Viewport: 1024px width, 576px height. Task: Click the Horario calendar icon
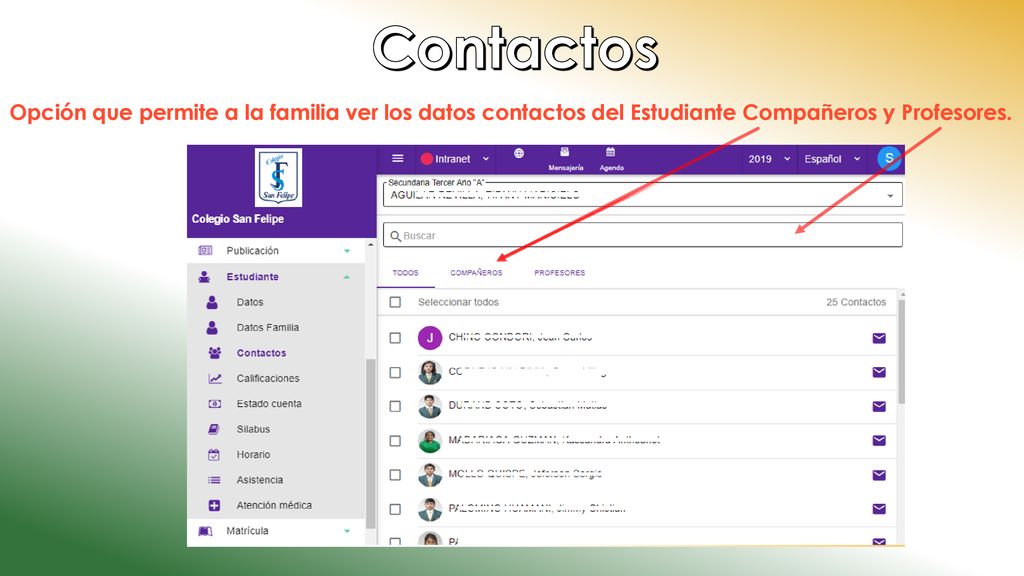214,455
